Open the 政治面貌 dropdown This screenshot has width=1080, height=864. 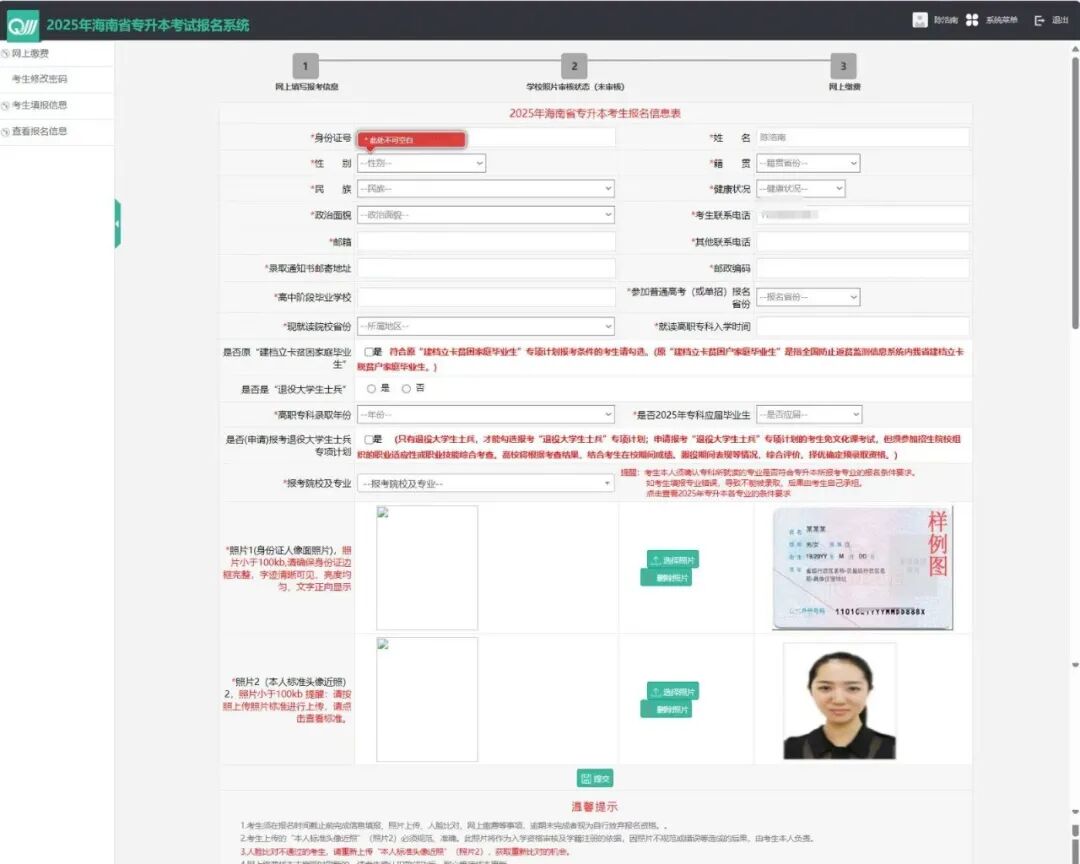click(486, 215)
